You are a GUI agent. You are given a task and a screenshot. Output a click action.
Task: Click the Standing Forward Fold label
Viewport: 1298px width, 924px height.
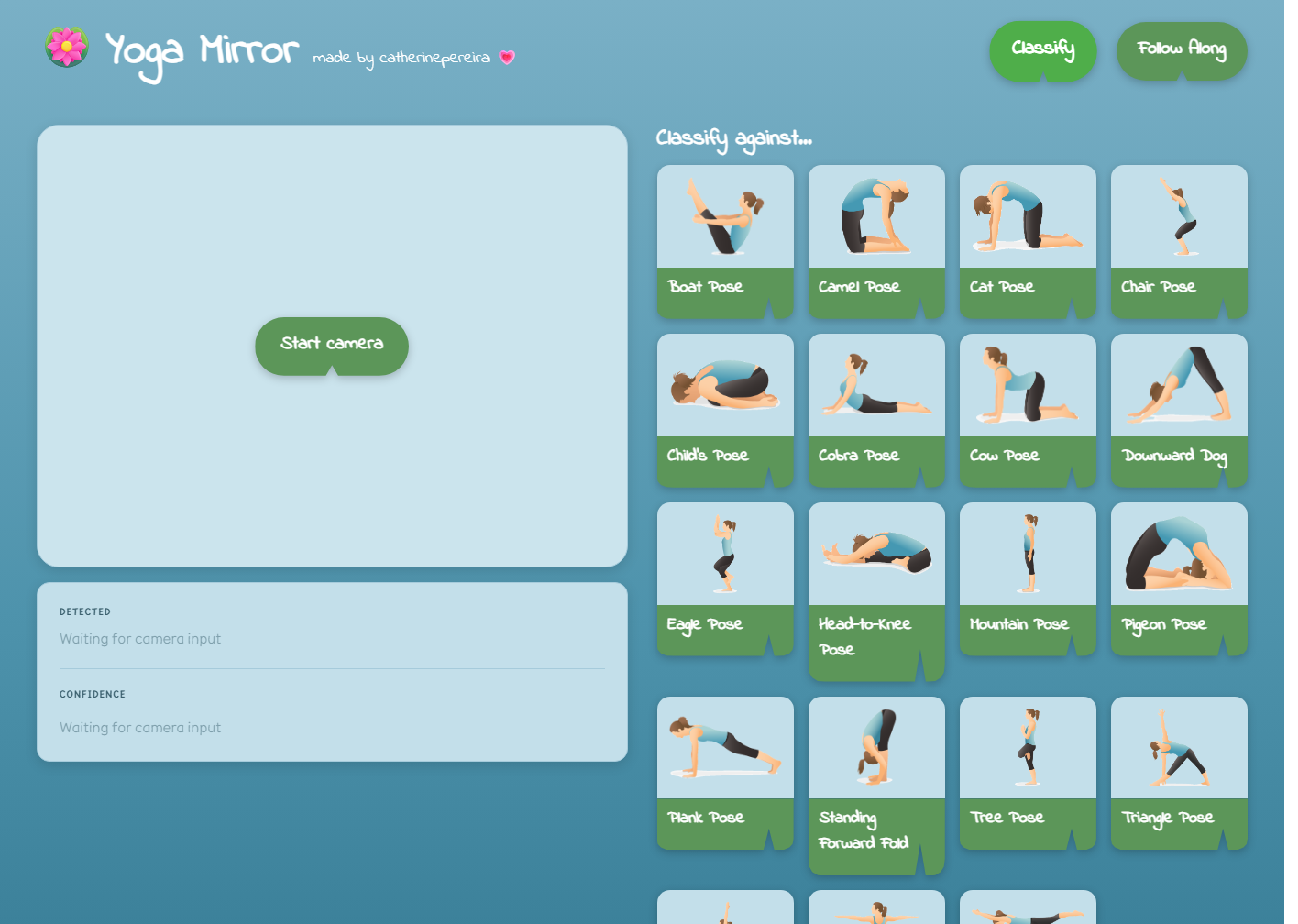[863, 830]
